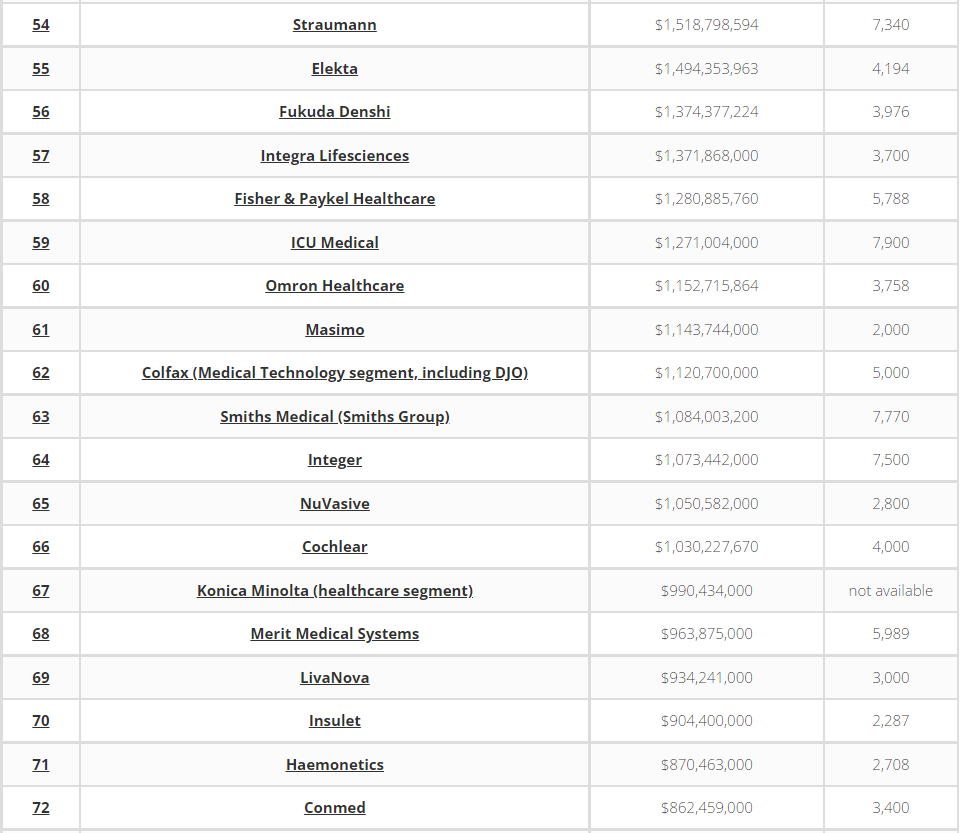Open the Straumann company link
The width and height of the screenshot is (962, 833).
pyautogui.click(x=334, y=25)
